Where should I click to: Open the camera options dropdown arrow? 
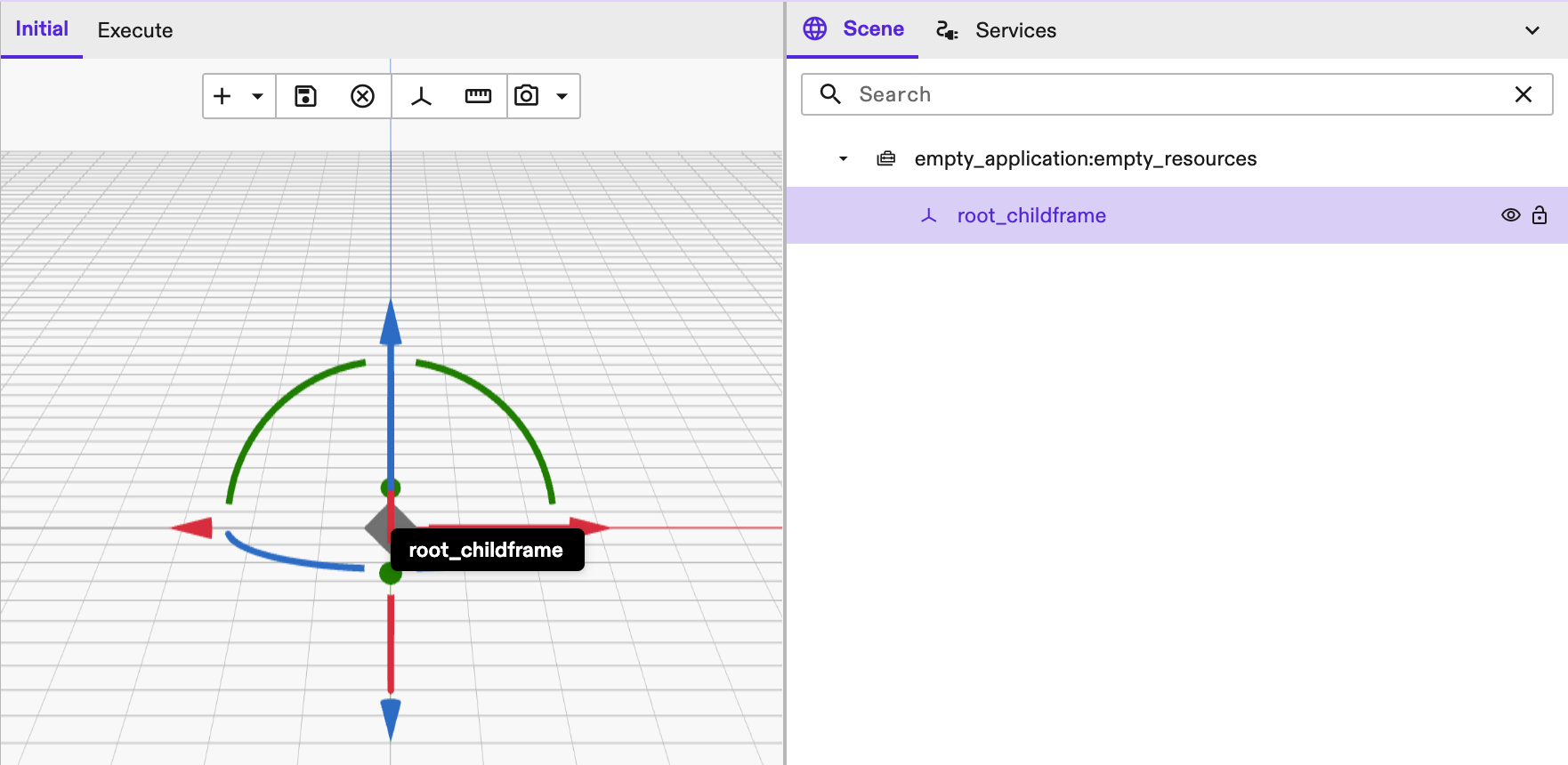point(562,96)
